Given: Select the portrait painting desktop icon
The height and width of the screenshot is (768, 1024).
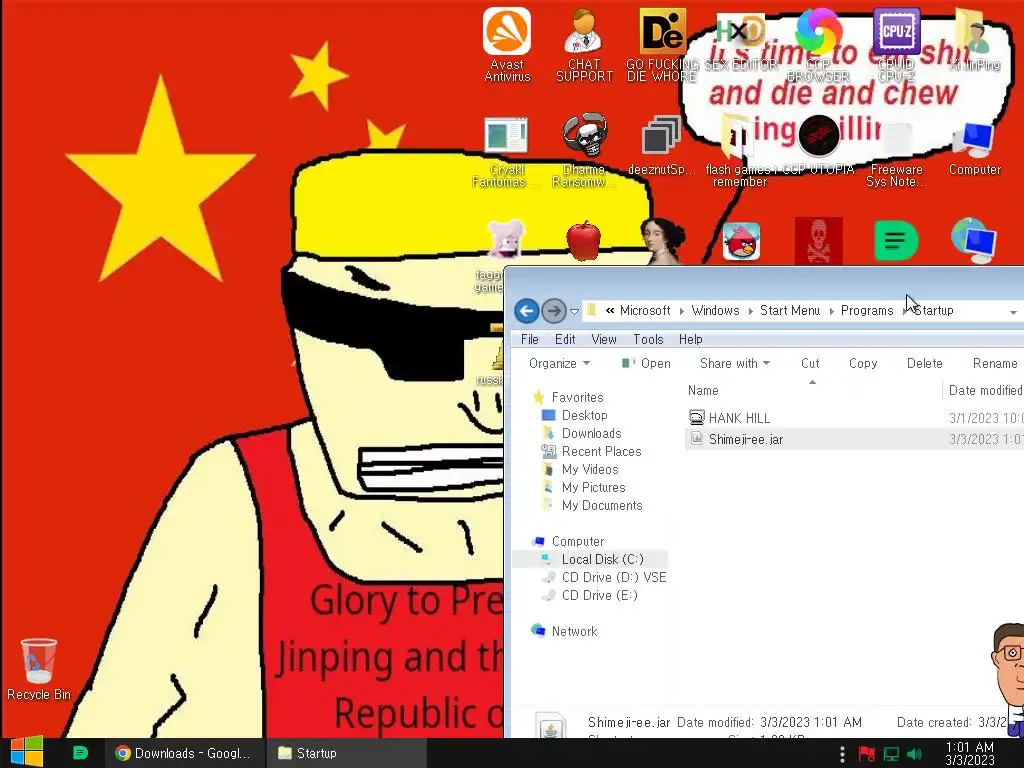Looking at the screenshot, I should click(663, 241).
